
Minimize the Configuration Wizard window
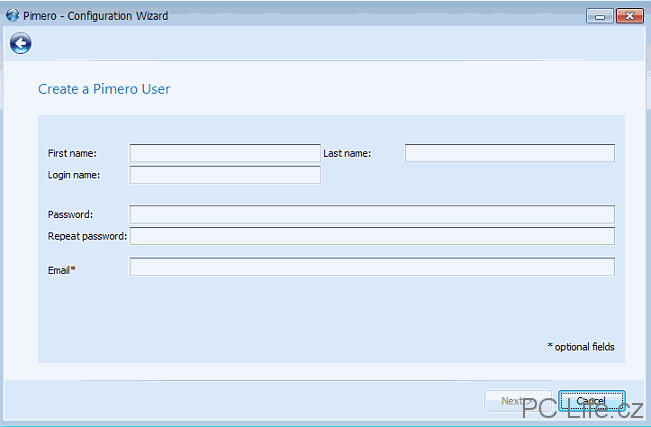pos(600,16)
